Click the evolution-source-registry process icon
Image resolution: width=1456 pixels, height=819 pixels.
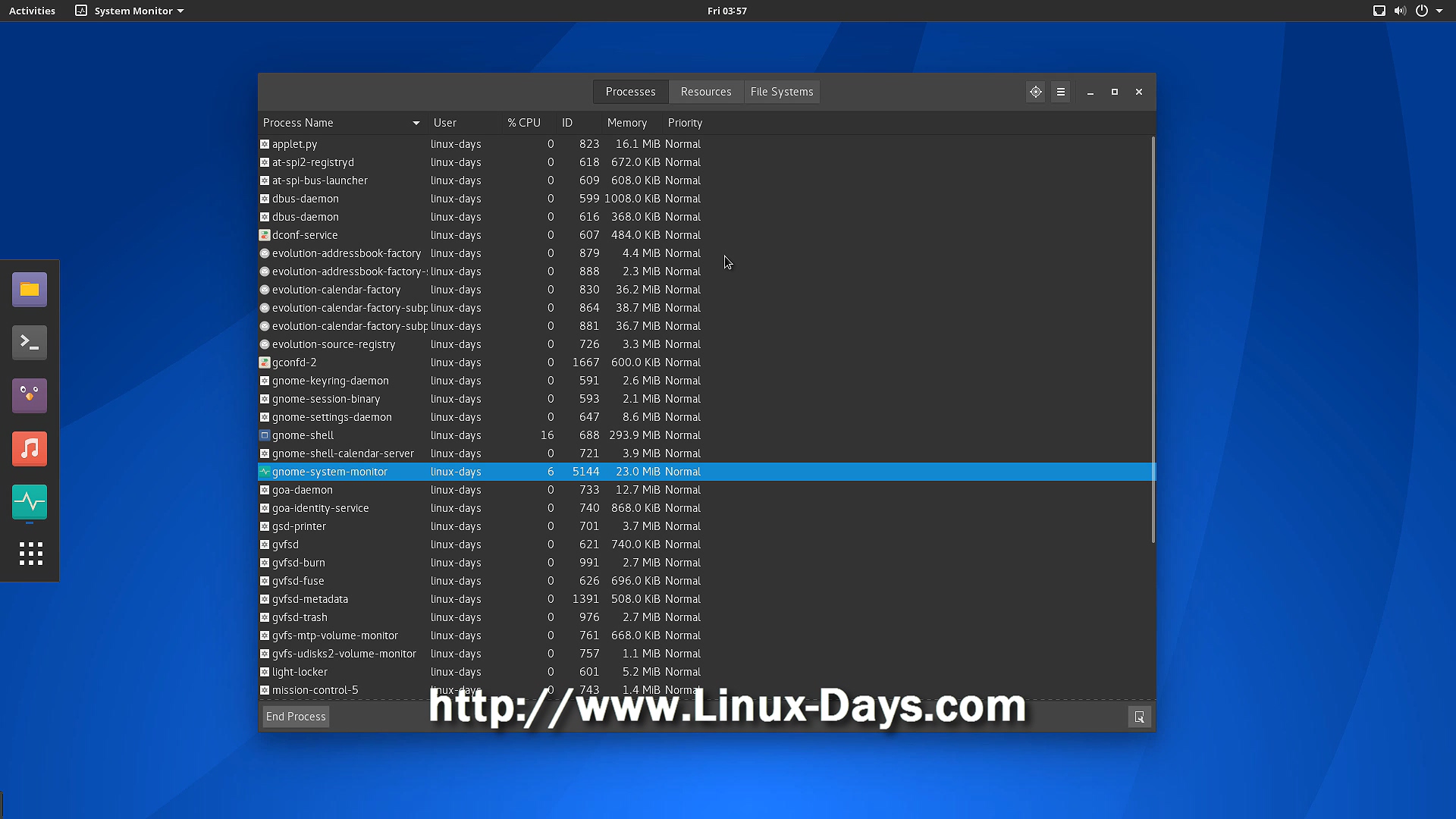tap(265, 344)
